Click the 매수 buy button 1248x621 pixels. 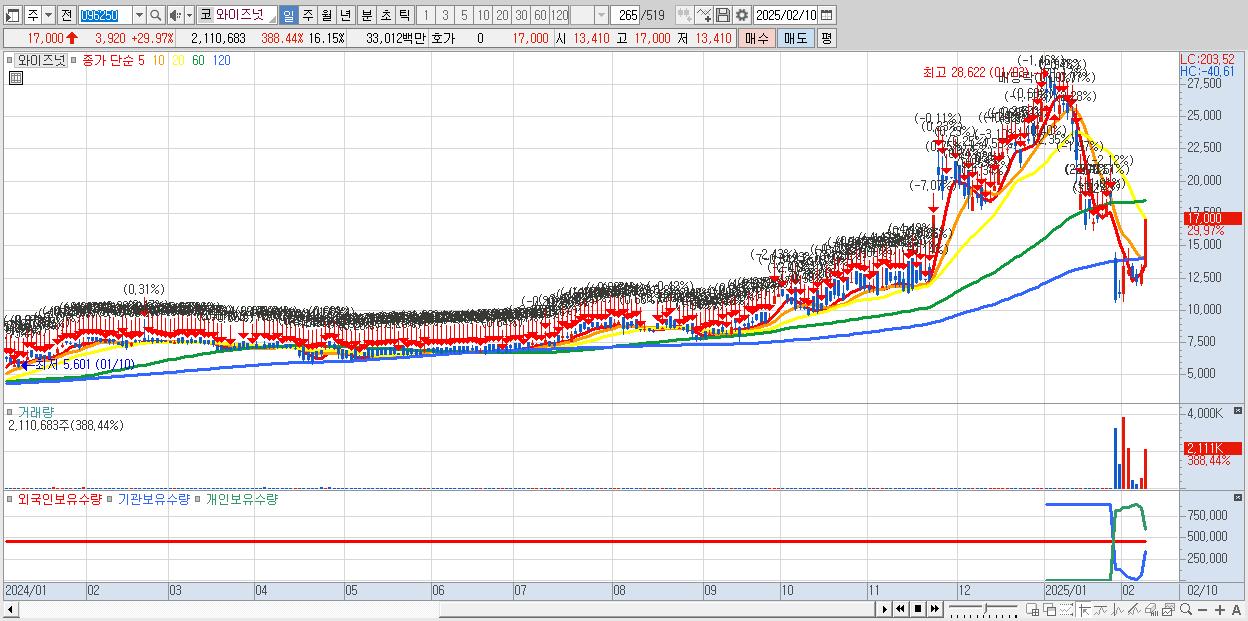(756, 38)
